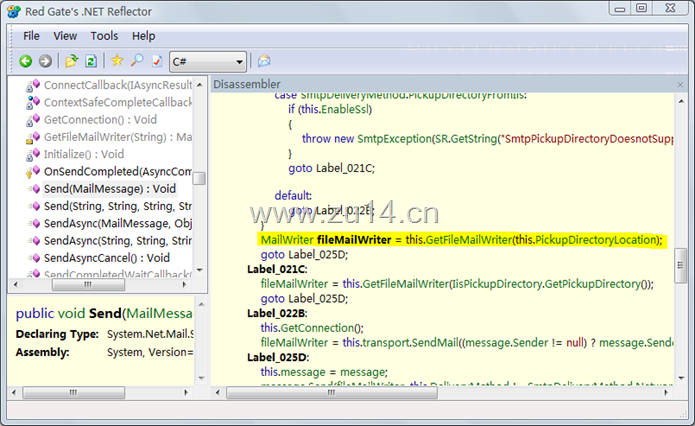Click the Bookmarks star icon

[x=117, y=61]
